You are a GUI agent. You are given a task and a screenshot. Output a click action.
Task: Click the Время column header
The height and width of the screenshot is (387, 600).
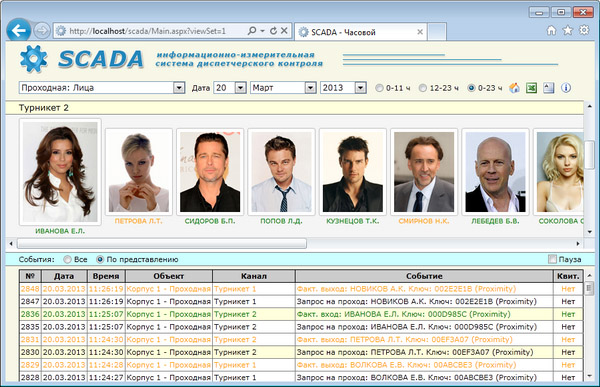pos(106,276)
